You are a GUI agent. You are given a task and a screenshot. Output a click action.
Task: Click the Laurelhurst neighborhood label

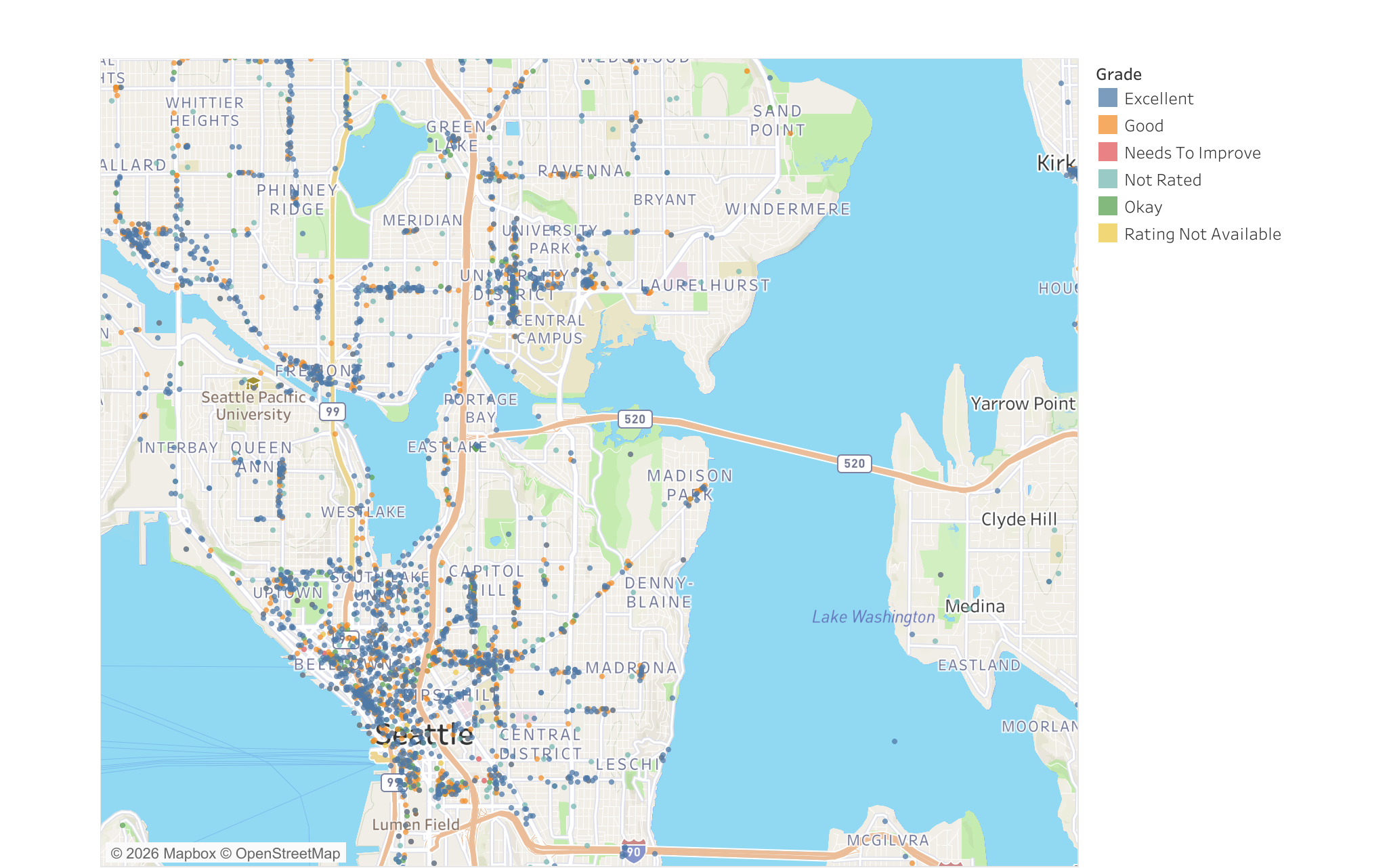click(x=705, y=286)
